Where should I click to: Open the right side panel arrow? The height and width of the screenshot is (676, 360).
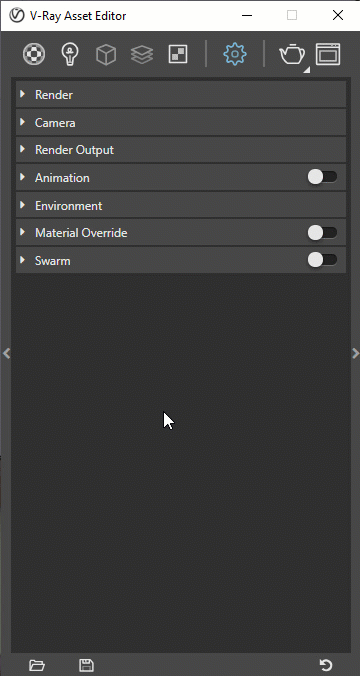click(x=355, y=354)
